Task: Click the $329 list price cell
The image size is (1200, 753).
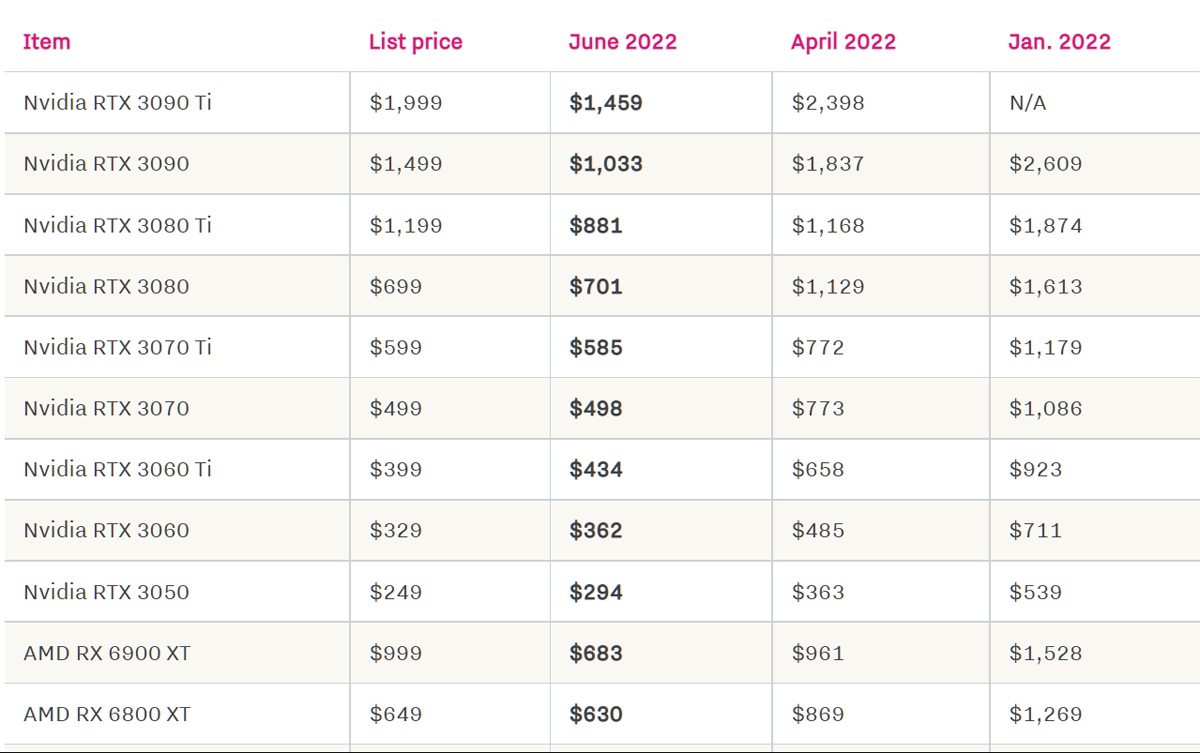Action: click(396, 530)
